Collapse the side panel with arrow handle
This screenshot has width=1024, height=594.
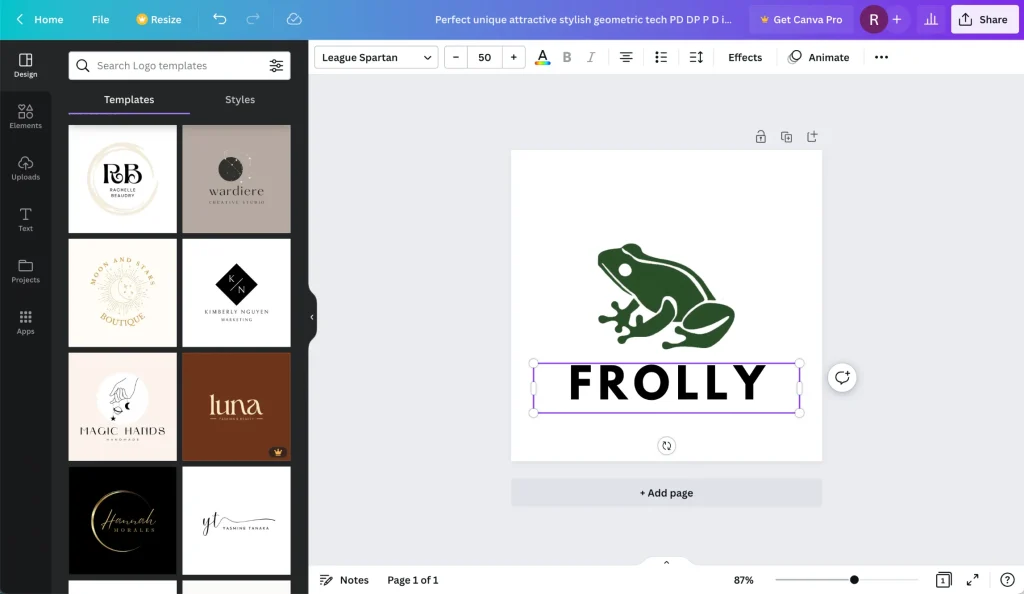(x=311, y=317)
